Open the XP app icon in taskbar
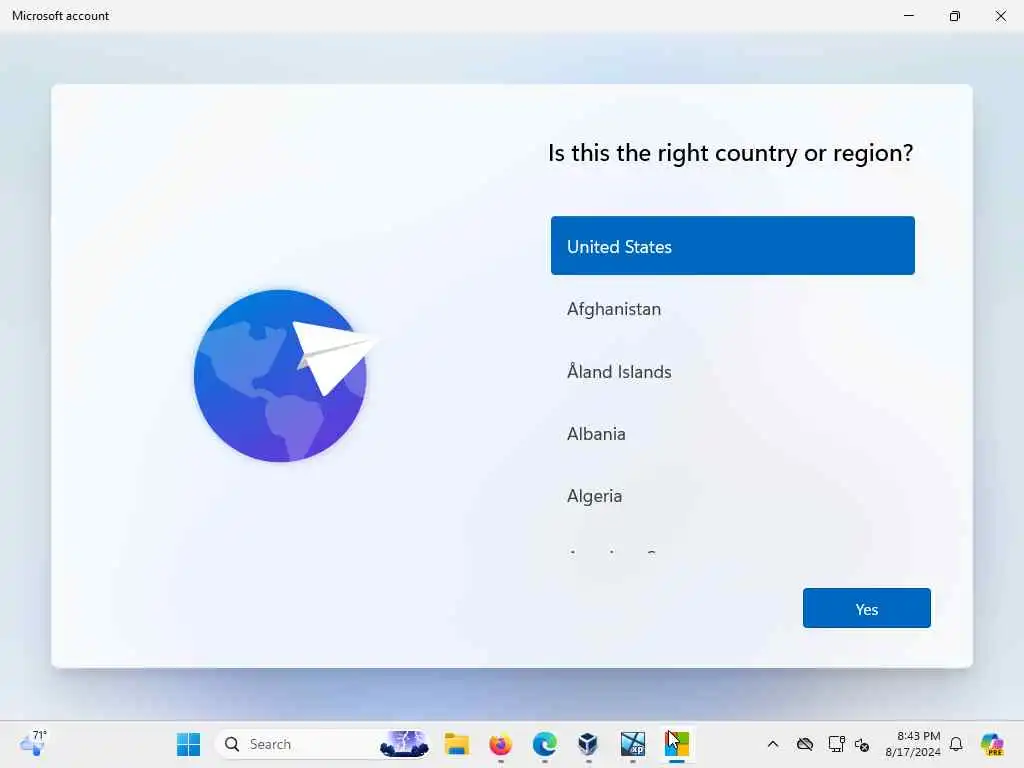This screenshot has width=1024, height=768. [633, 744]
